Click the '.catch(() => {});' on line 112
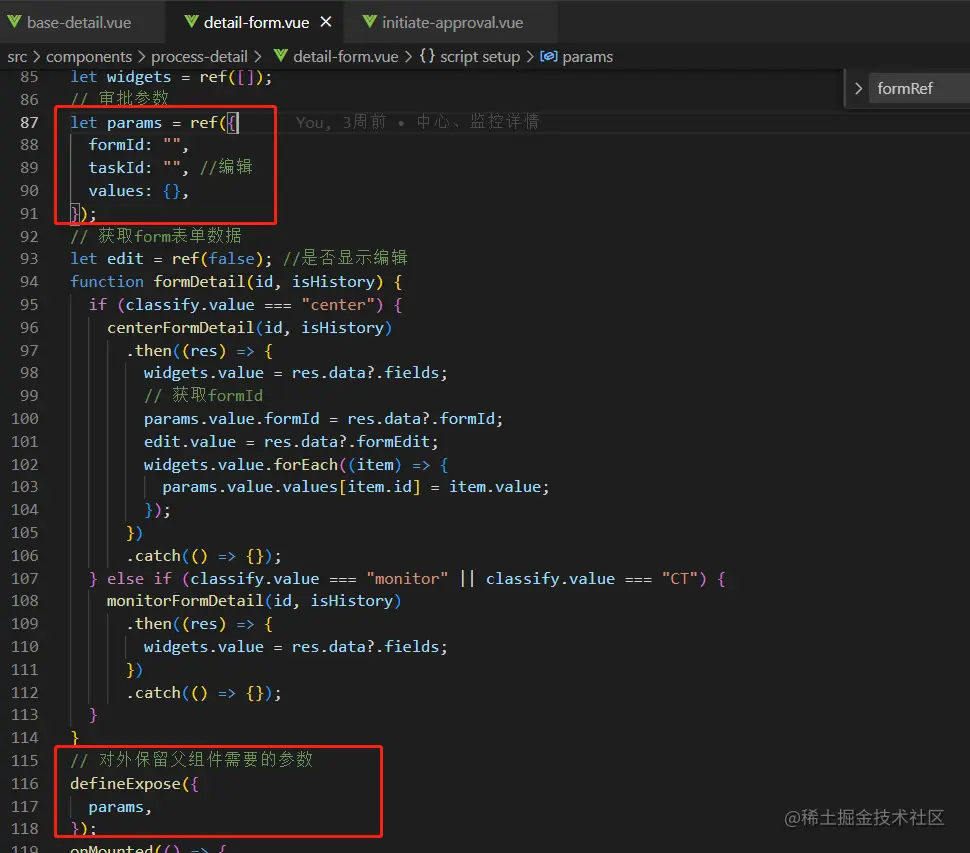The width and height of the screenshot is (970, 853). tap(204, 693)
